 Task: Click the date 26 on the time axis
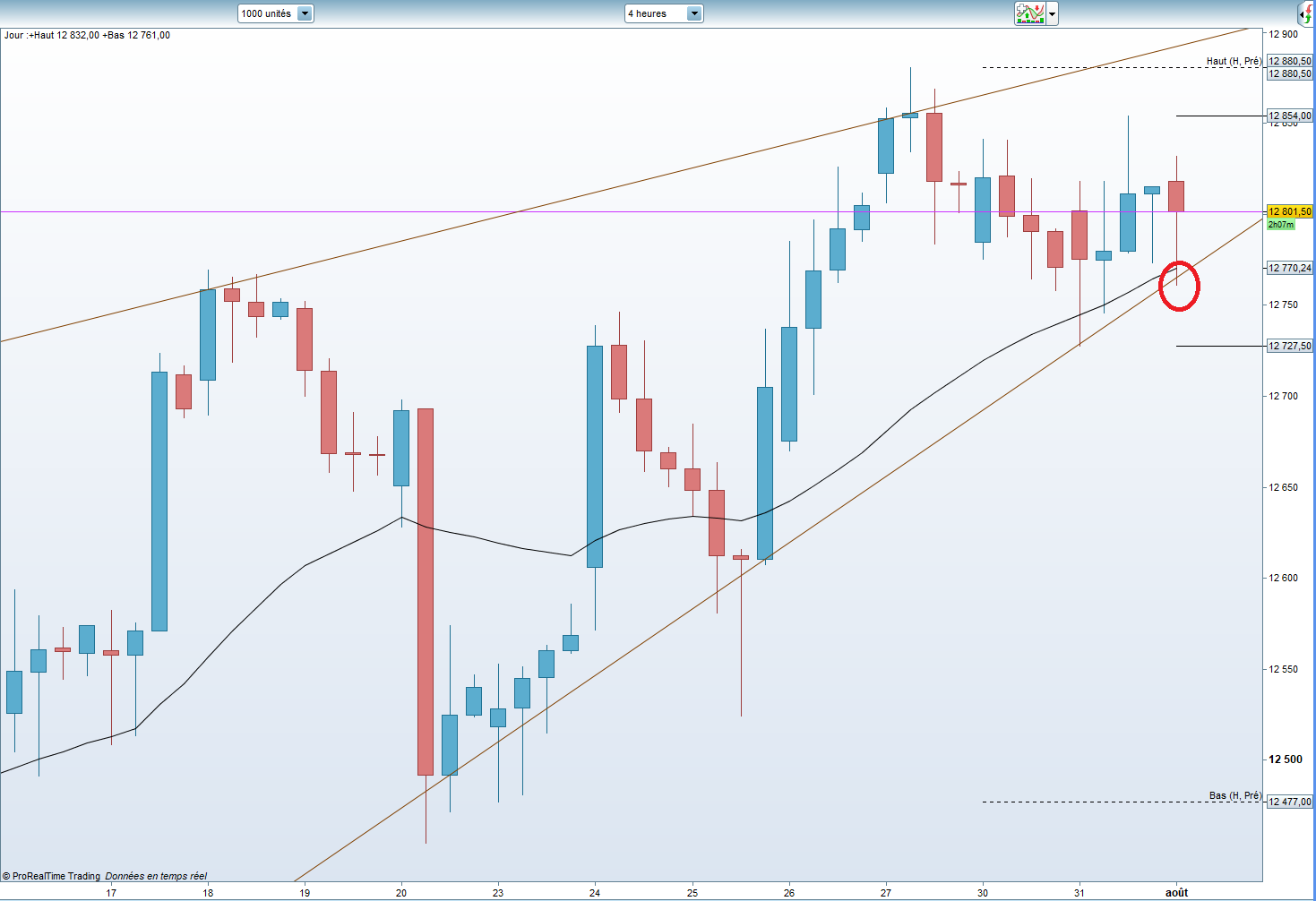tap(789, 892)
